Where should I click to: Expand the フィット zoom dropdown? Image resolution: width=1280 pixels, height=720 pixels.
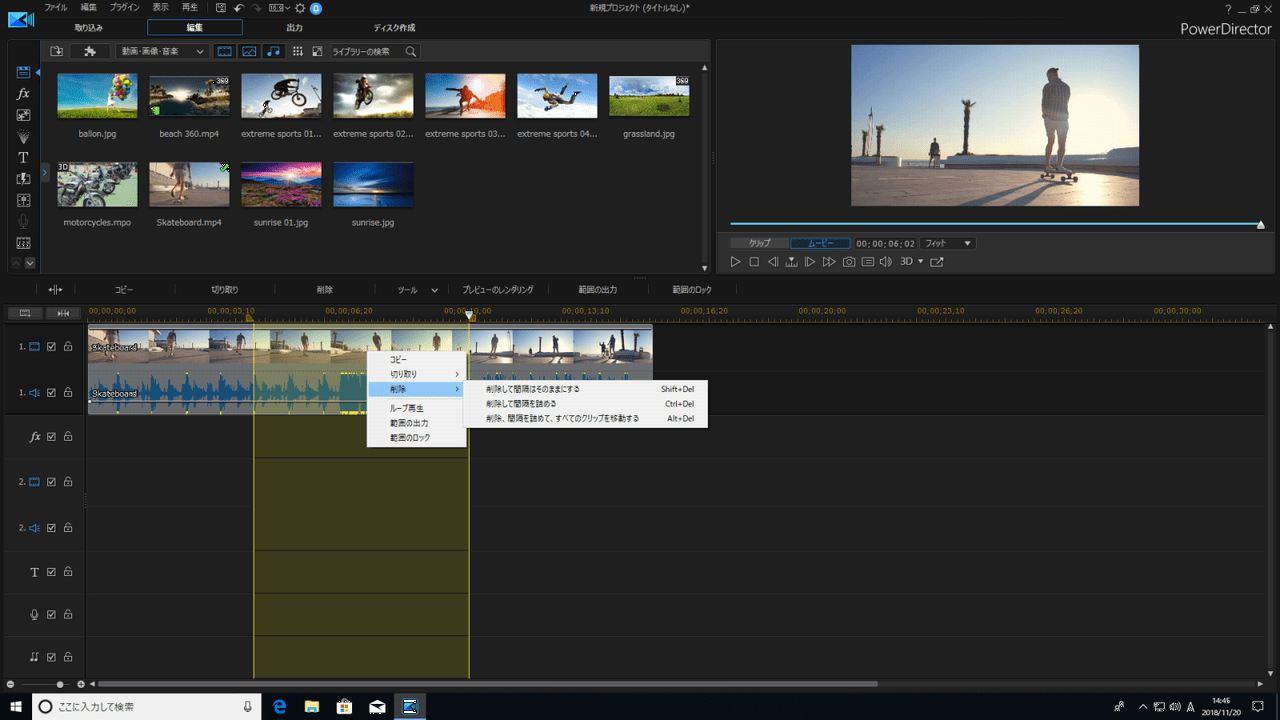947,243
